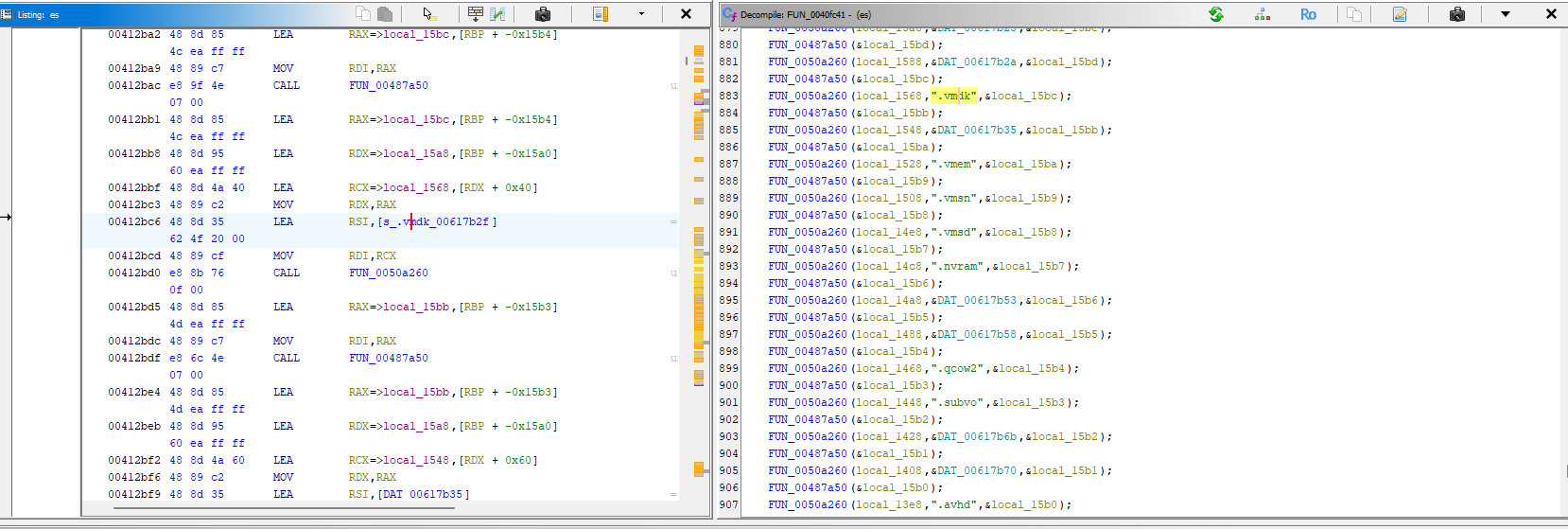Click the ".subvo" string on line 901
Screen dimensions: 1568x529
957,402
